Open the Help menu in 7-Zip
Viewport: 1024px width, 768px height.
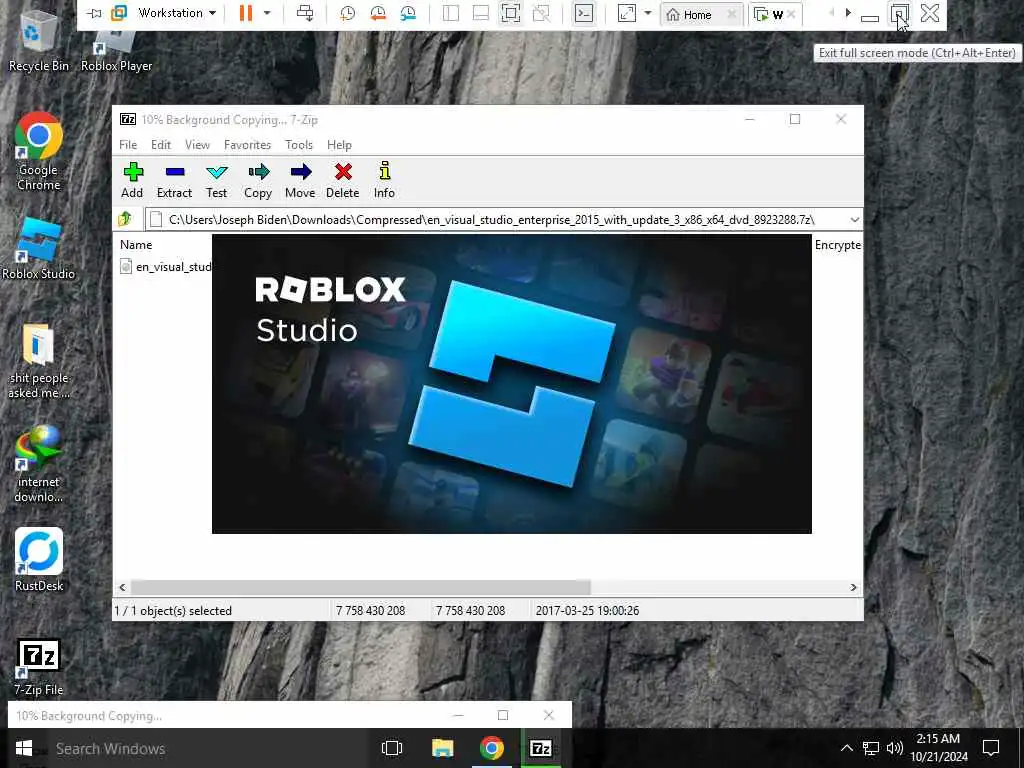click(x=339, y=144)
